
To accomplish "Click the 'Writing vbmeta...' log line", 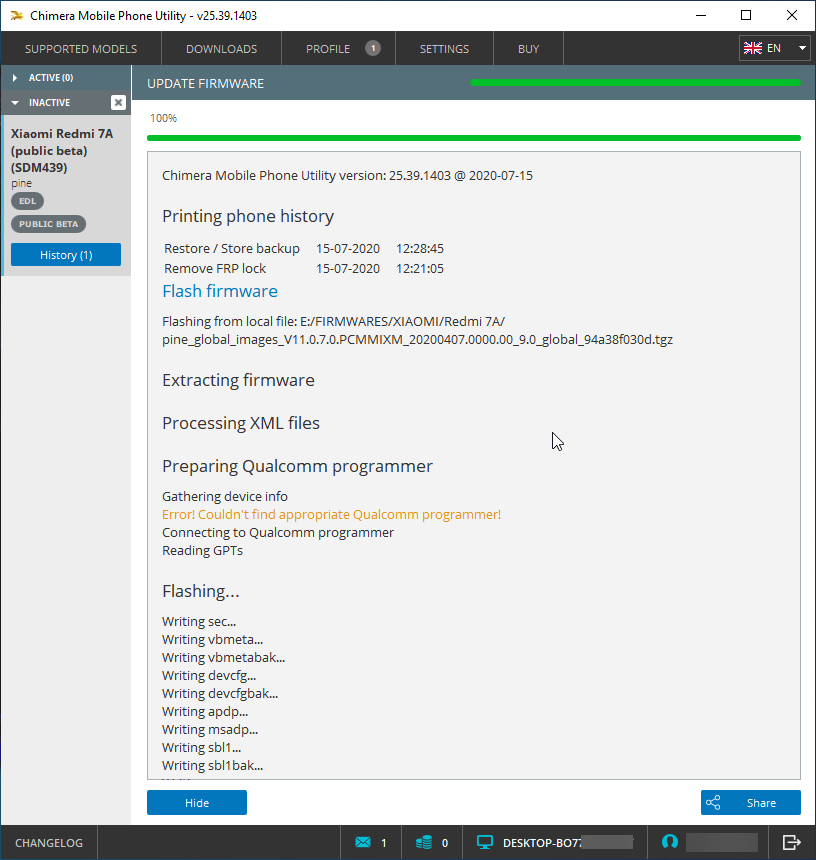I will click(x=212, y=640).
